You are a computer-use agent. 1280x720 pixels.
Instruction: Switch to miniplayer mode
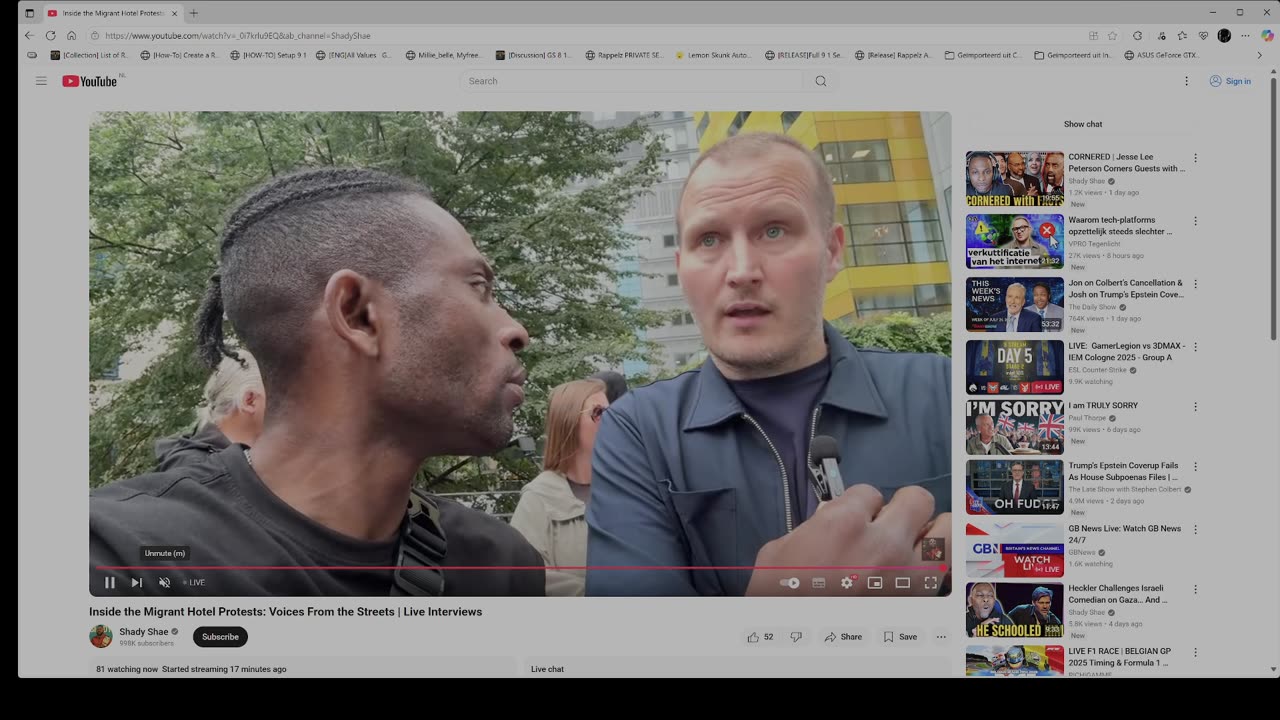point(875,583)
